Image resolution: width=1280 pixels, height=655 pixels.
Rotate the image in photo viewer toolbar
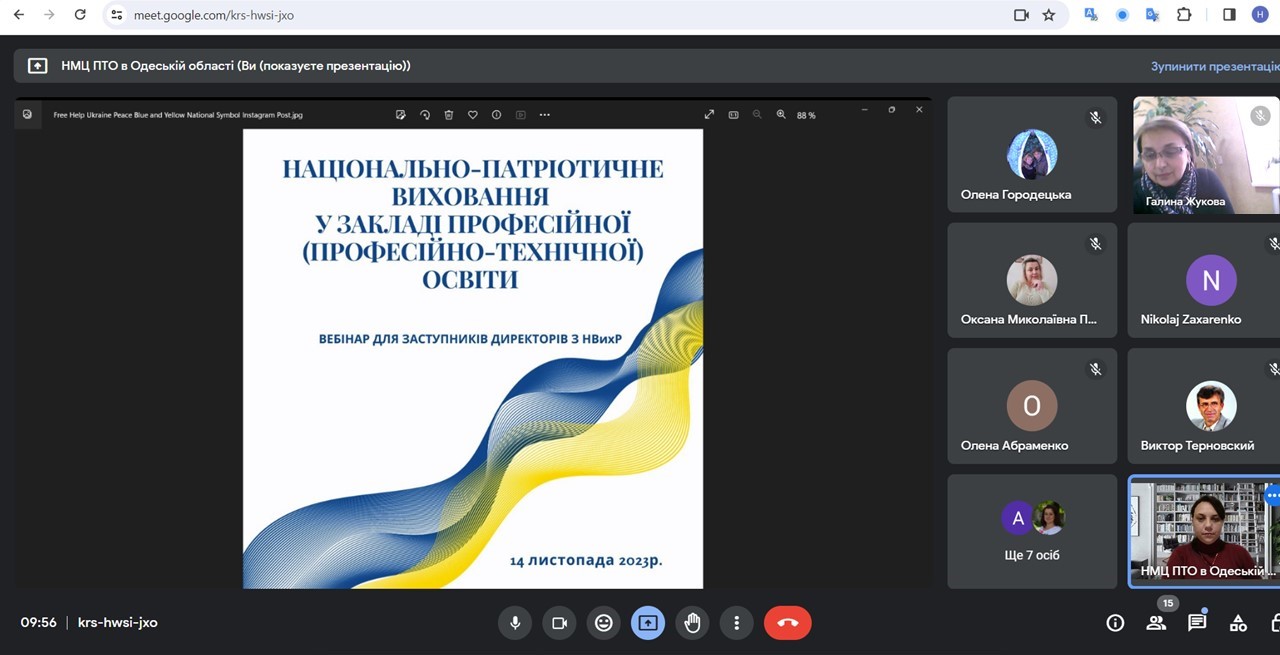(x=425, y=115)
